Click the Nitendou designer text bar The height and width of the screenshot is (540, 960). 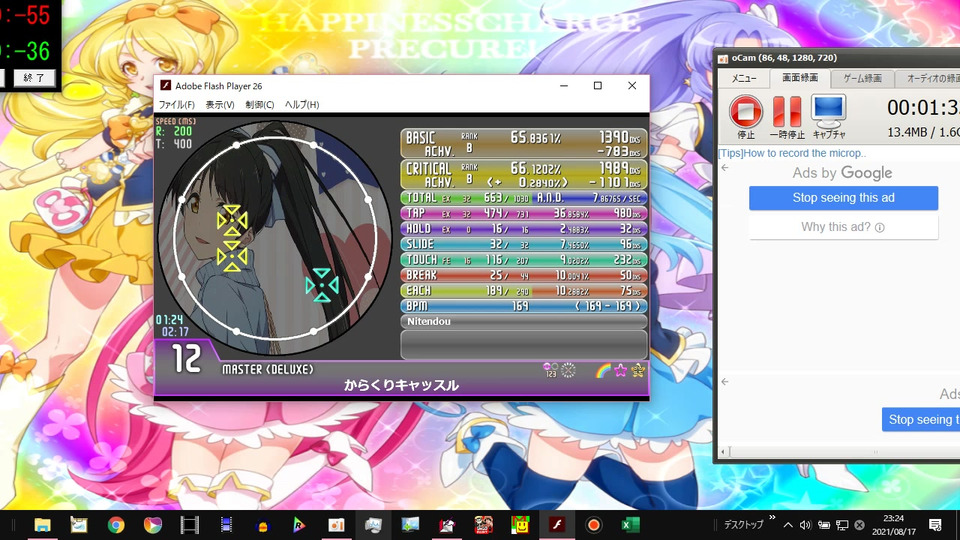pos(524,321)
